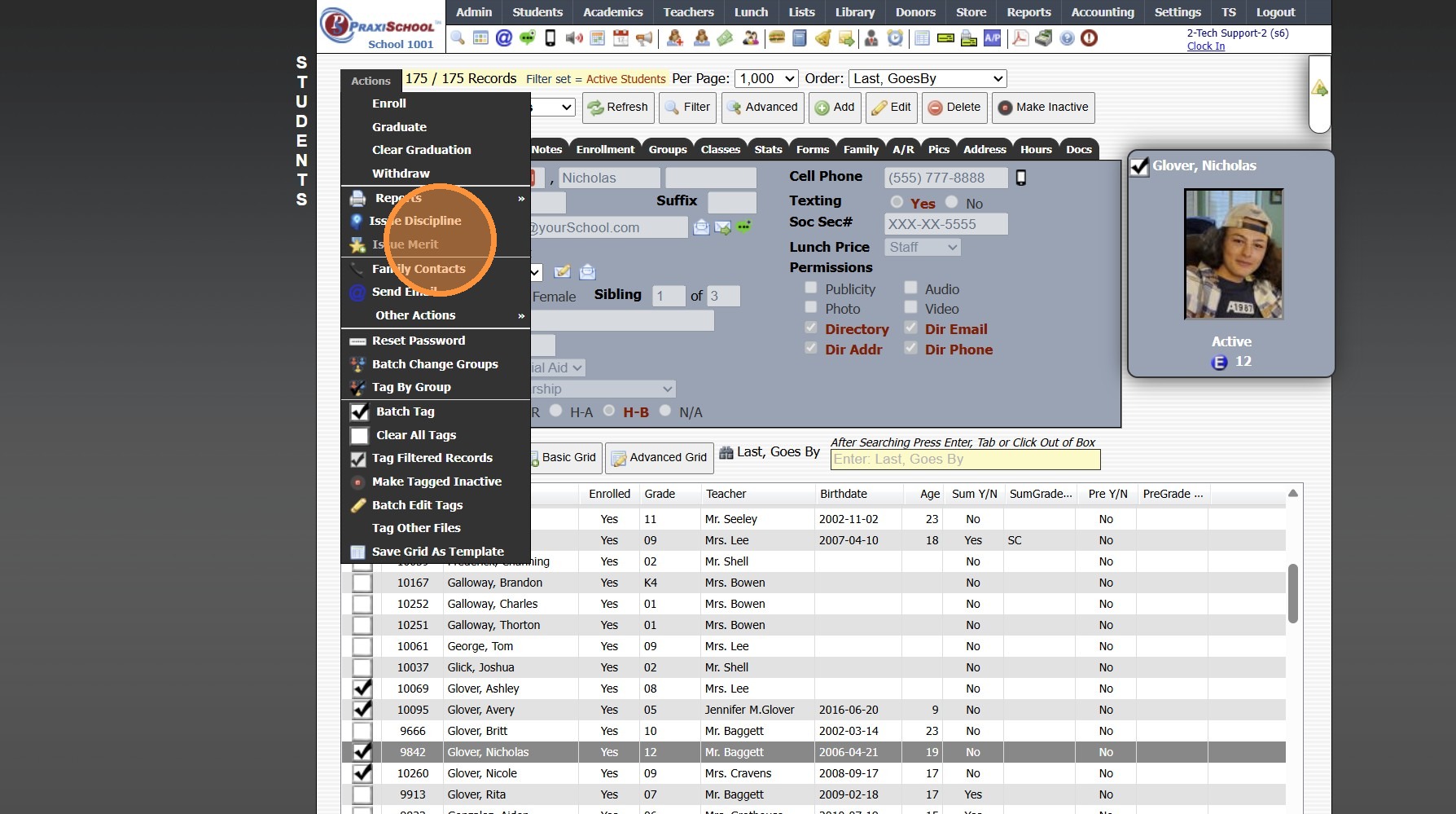Click the hamburger lunch icon in toolbar
Image resolution: width=1456 pixels, height=814 pixels.
(x=777, y=37)
